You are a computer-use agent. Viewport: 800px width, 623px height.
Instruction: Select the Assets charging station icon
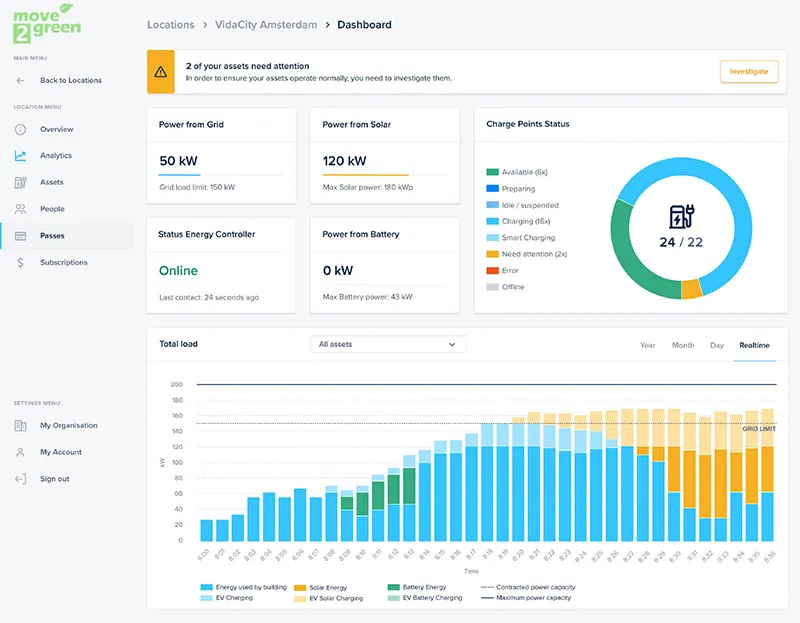(20, 182)
